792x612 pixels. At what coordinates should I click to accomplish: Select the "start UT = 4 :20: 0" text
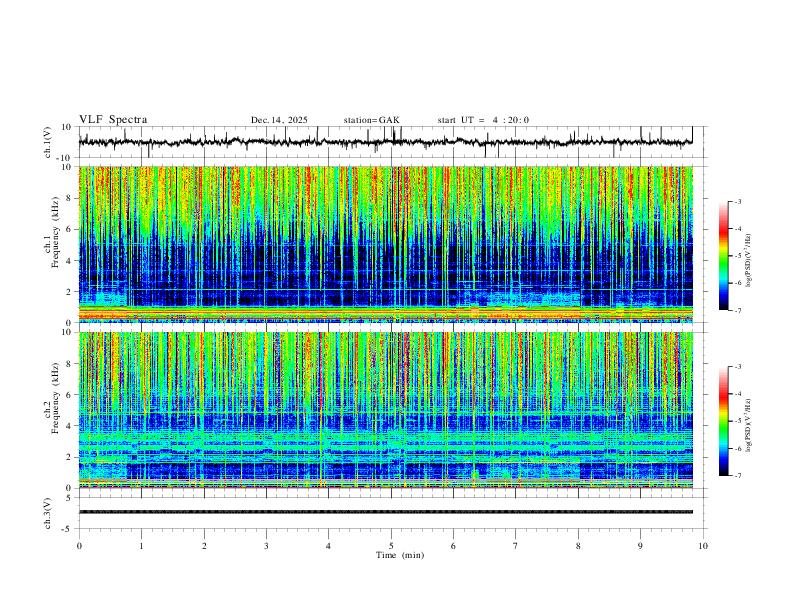483,120
